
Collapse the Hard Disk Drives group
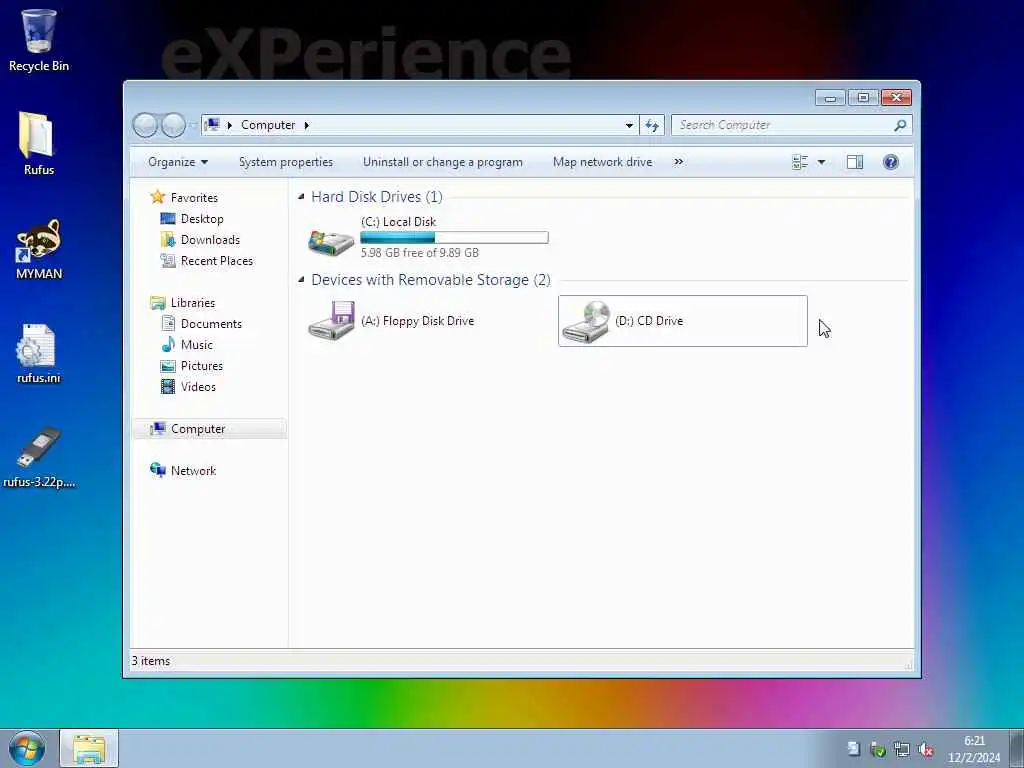(x=301, y=197)
